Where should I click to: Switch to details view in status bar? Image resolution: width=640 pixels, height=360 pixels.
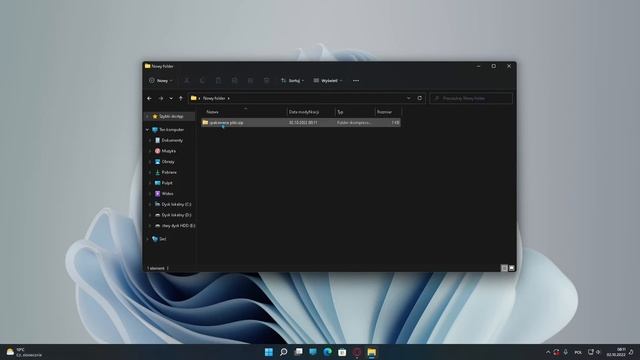pyautogui.click(x=504, y=268)
